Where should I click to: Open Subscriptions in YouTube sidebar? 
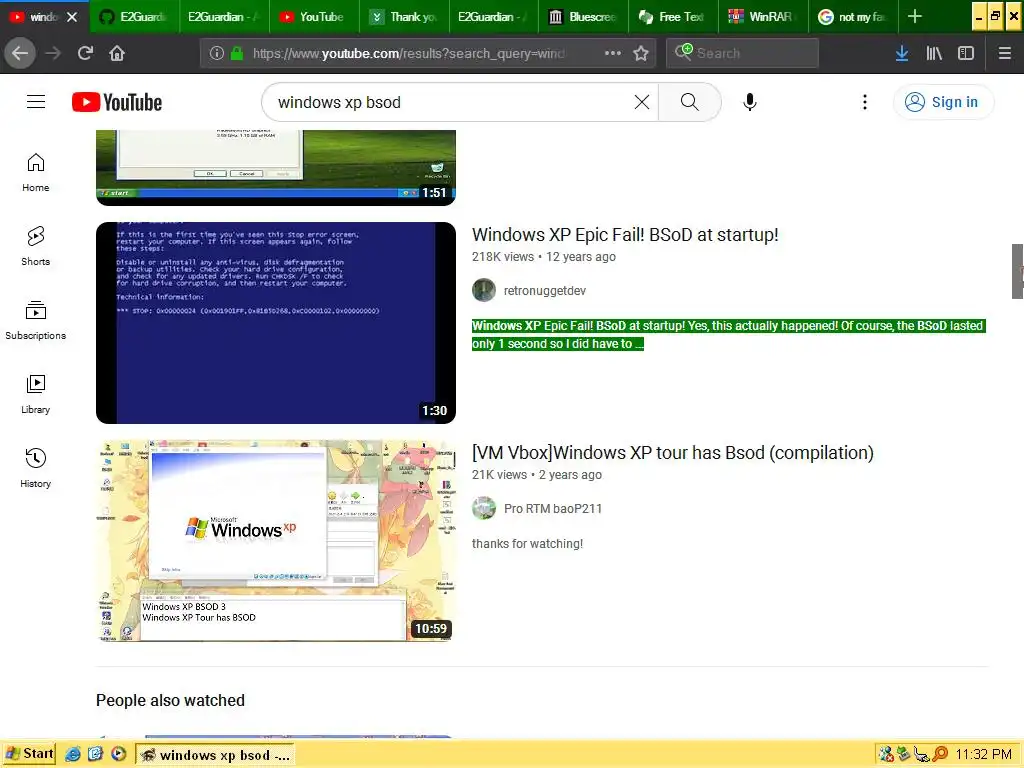tap(36, 321)
